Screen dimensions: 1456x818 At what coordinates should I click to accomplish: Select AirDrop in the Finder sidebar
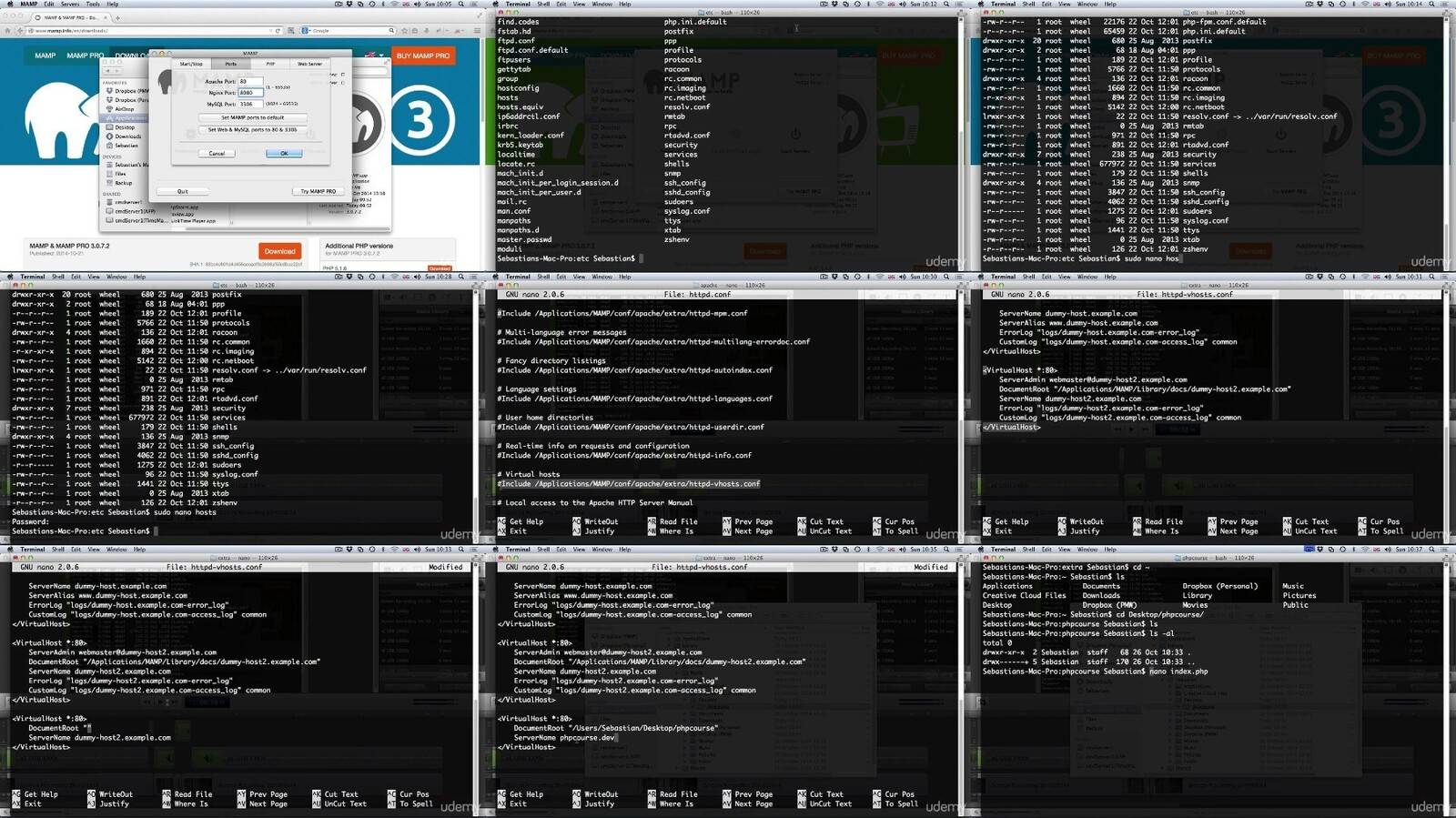(124, 108)
